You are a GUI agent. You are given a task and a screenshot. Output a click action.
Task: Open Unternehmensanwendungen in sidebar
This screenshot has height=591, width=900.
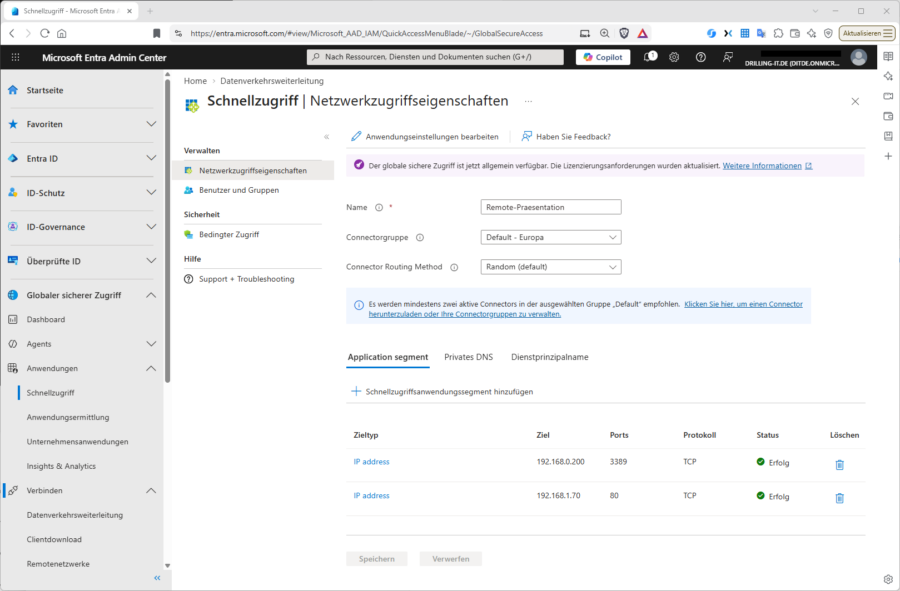77,442
